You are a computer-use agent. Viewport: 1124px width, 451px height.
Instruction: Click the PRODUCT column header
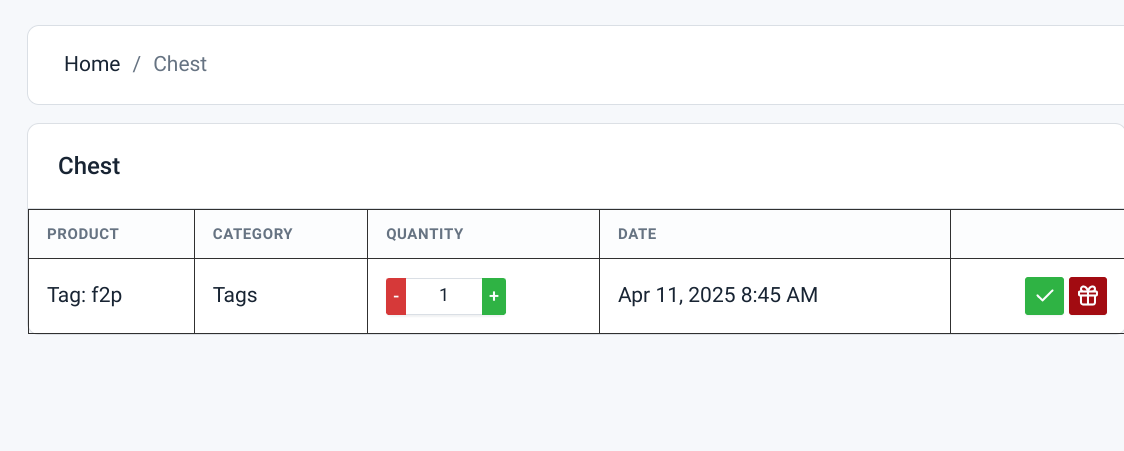coord(83,234)
